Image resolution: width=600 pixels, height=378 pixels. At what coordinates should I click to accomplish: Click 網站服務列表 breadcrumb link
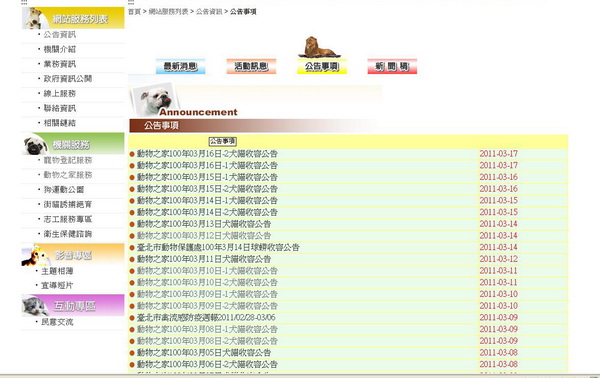[168, 11]
